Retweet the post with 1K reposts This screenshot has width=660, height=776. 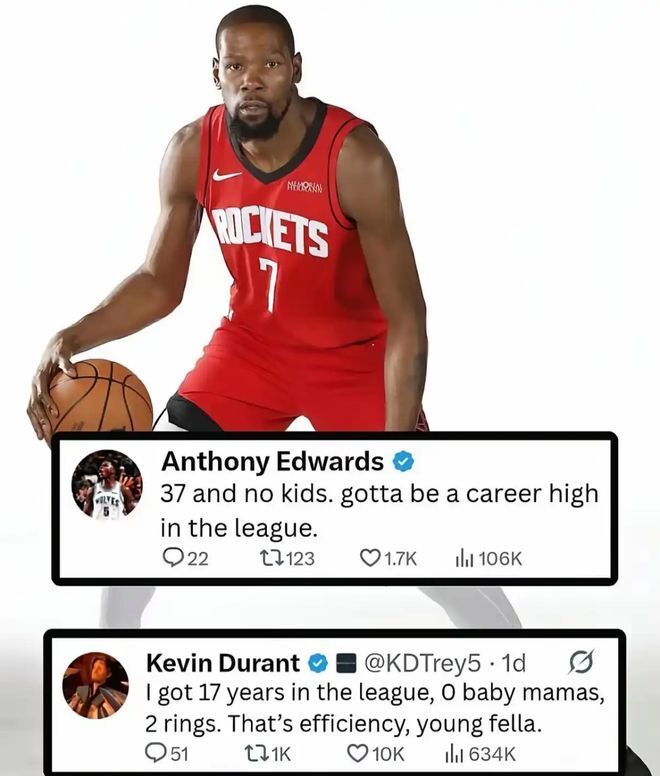257,753
